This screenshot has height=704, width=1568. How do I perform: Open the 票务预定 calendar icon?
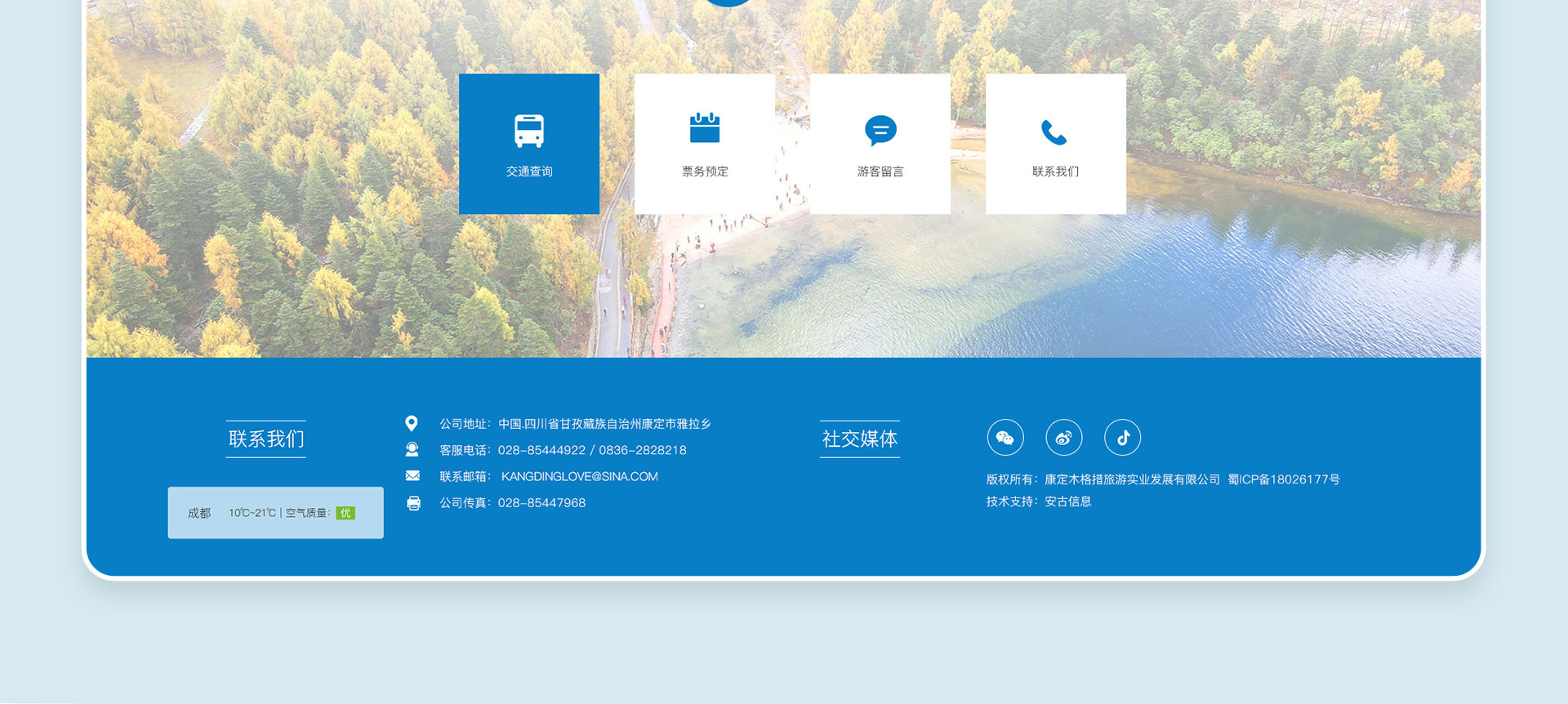click(705, 128)
